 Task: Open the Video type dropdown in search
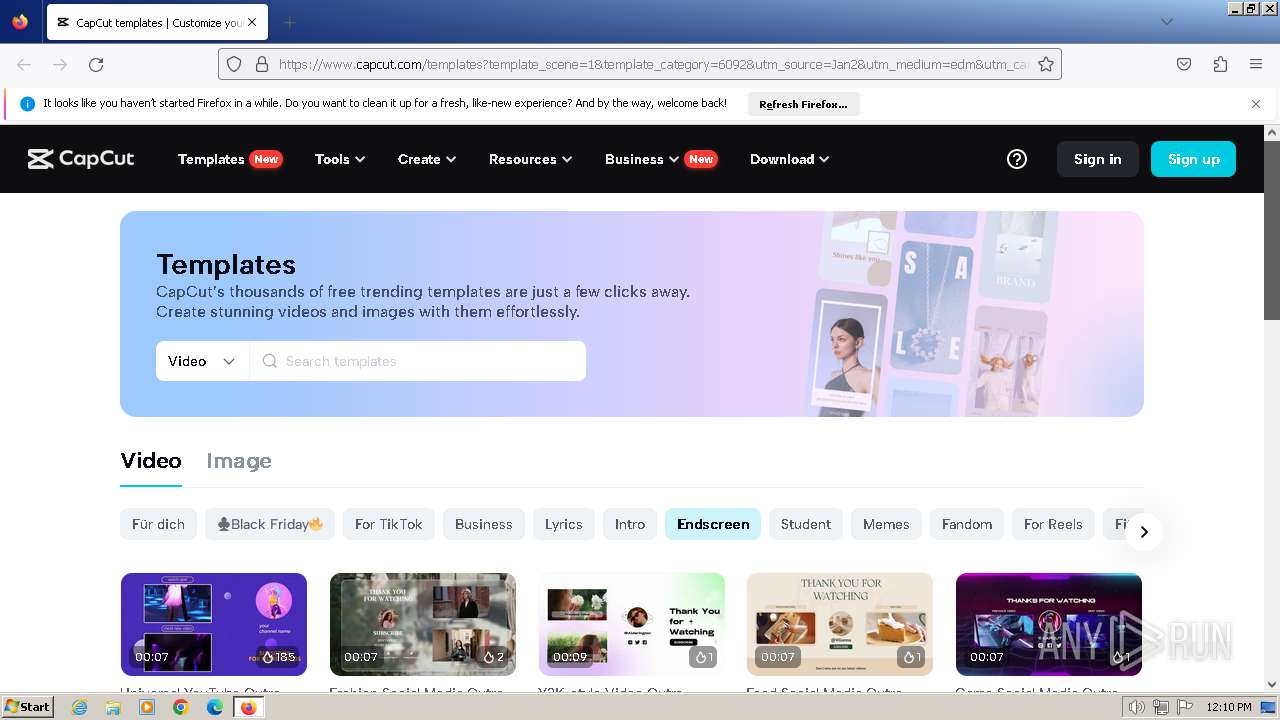[202, 361]
